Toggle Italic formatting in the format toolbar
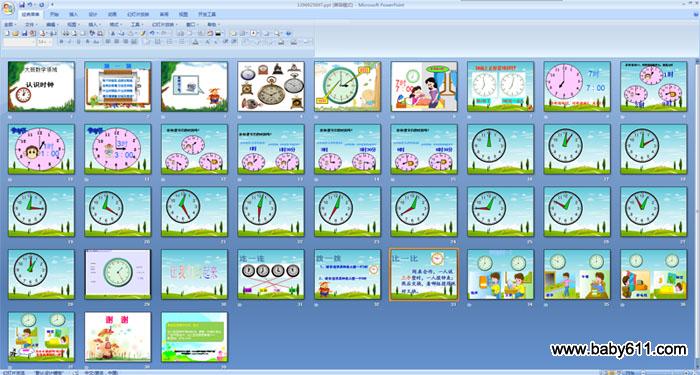Screen dimensions: 700x375 click(70, 42)
